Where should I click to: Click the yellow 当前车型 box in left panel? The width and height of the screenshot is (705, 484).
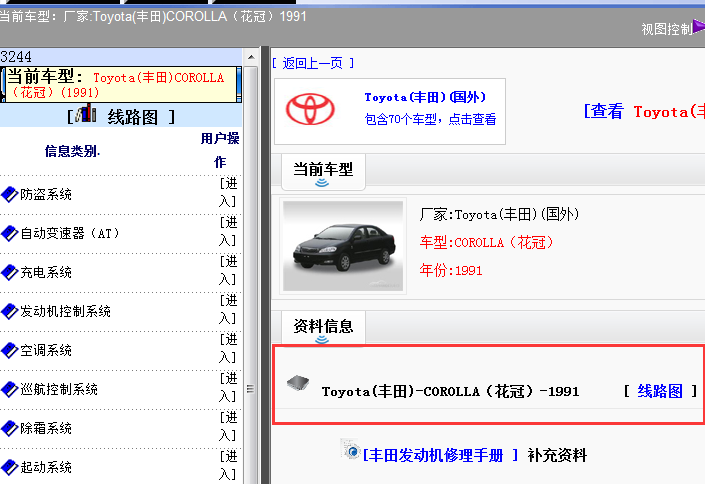point(121,85)
